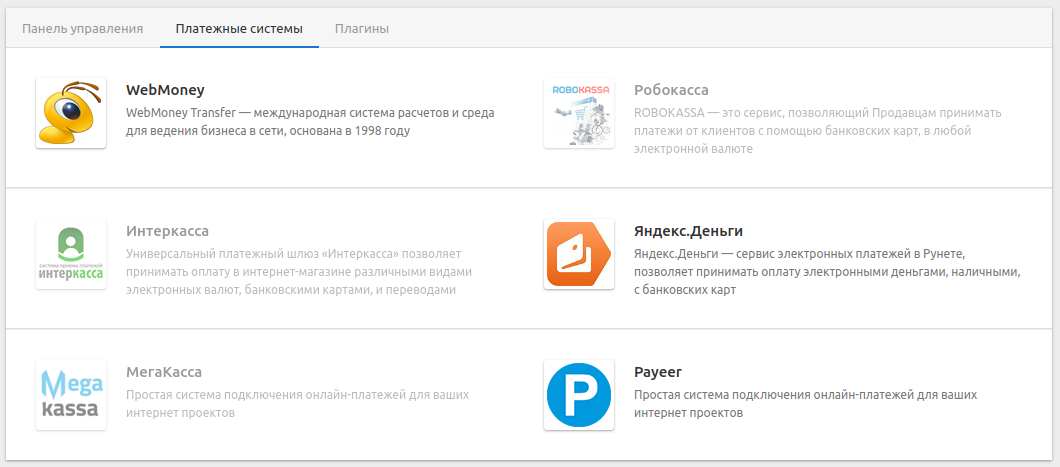Select the Интеркасса payment gateway description

(299, 272)
